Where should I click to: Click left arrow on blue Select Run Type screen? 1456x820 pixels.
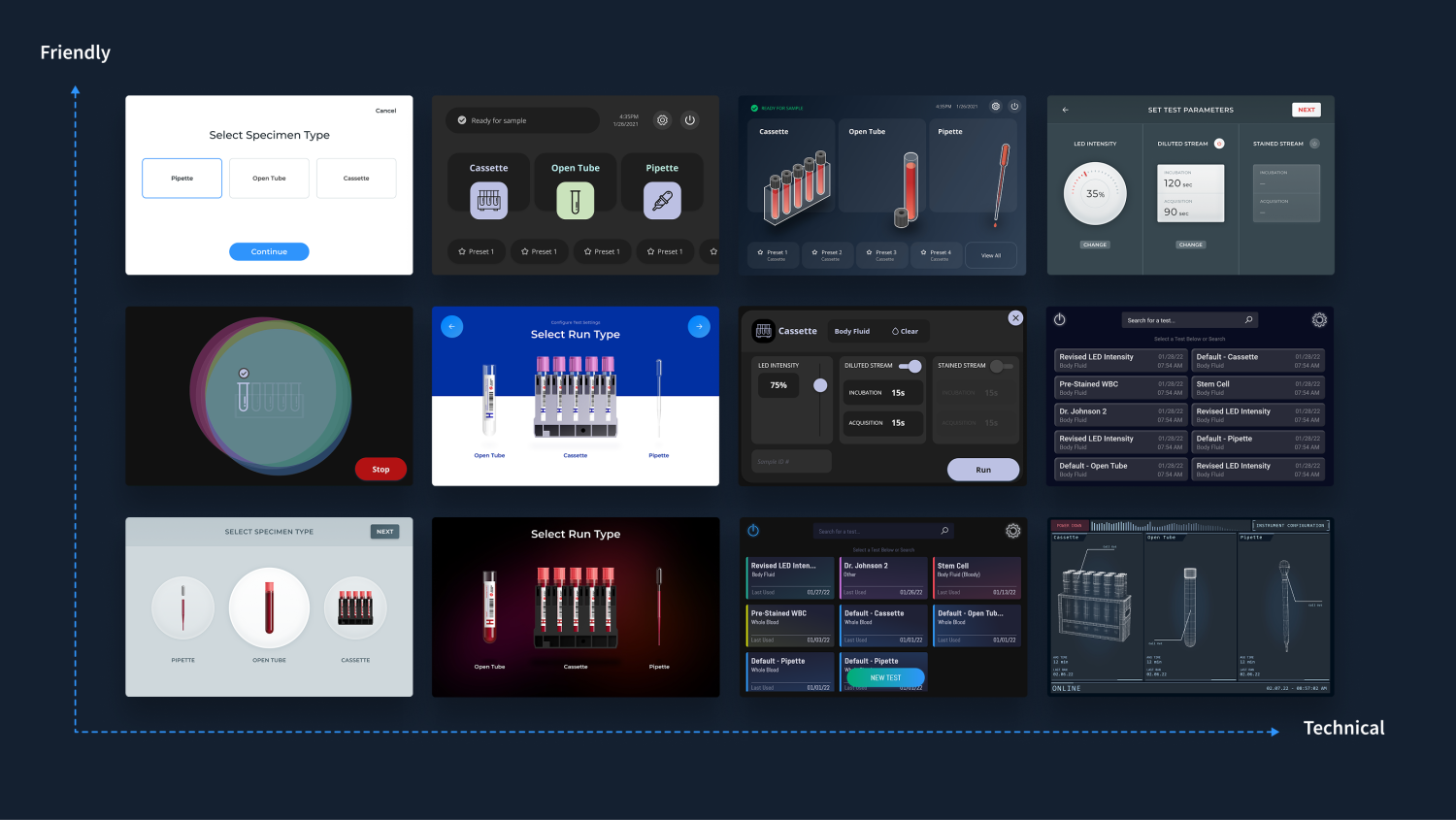point(452,327)
